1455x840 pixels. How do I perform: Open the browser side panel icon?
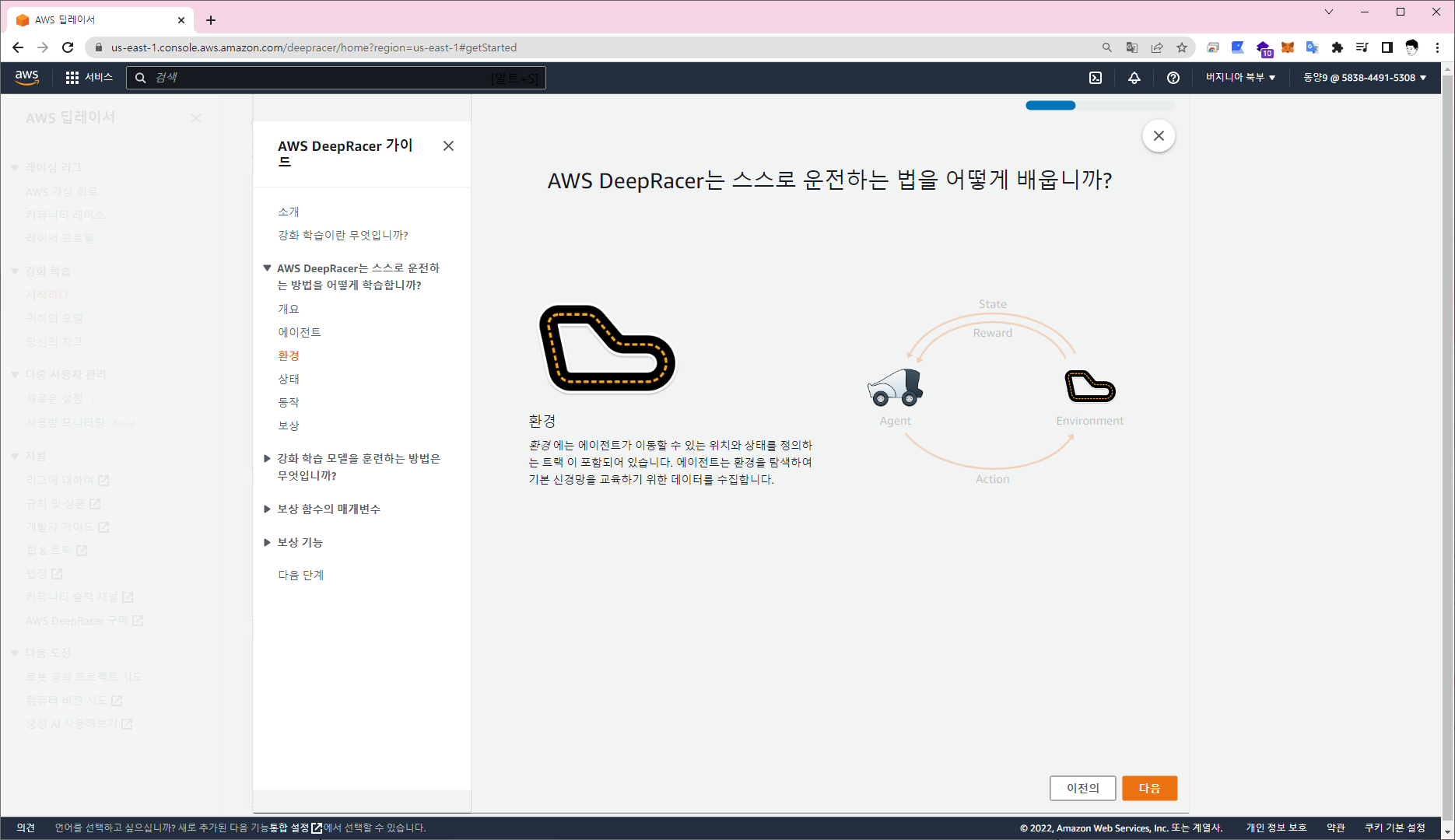(x=1387, y=47)
